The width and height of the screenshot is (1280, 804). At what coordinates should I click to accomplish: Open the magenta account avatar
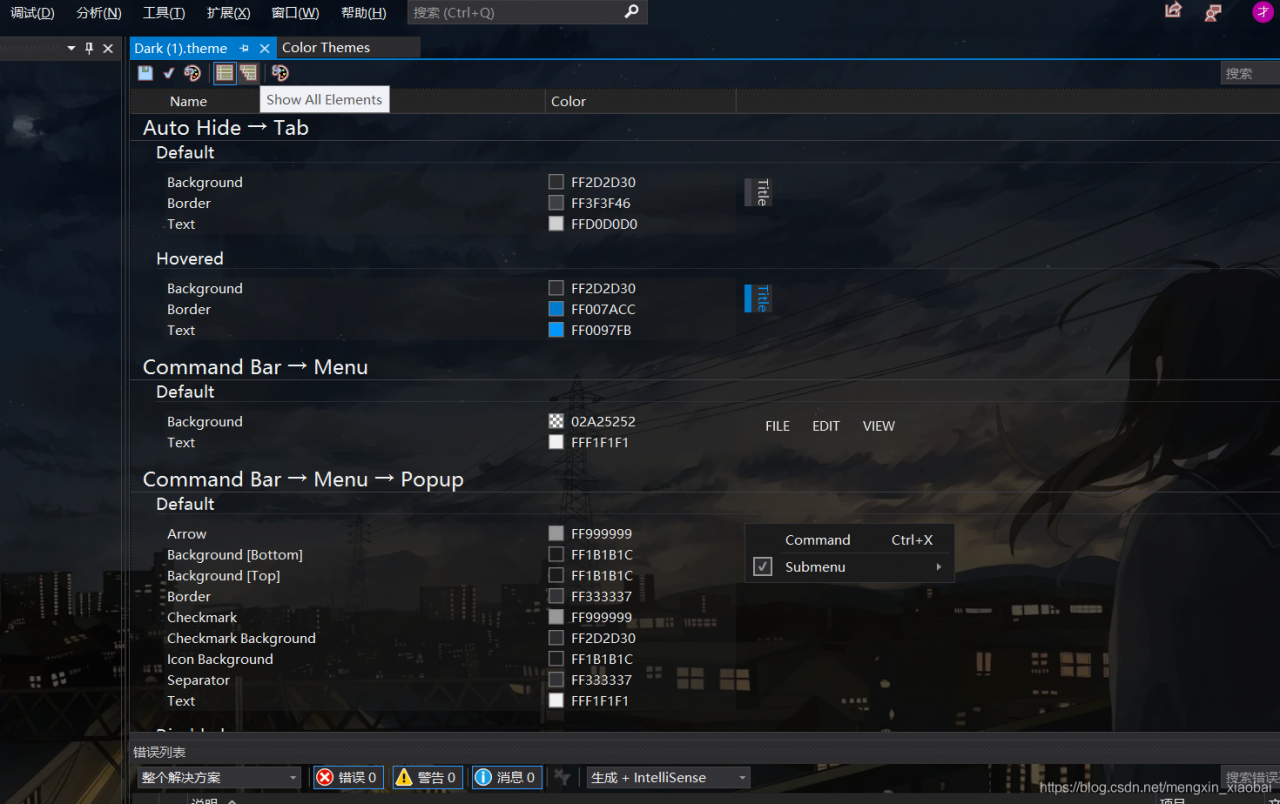click(x=1263, y=12)
